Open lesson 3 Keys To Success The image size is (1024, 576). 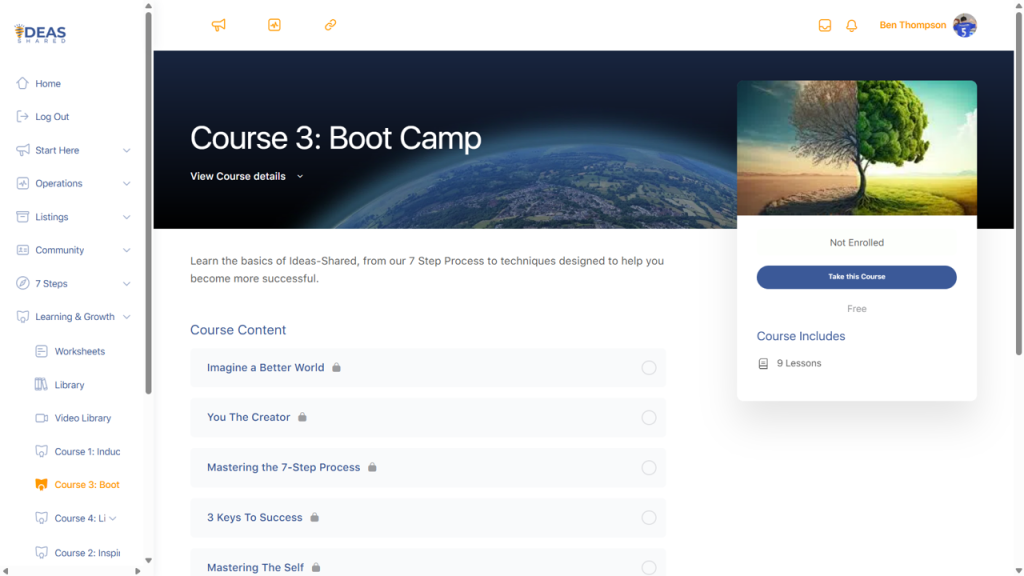(255, 517)
